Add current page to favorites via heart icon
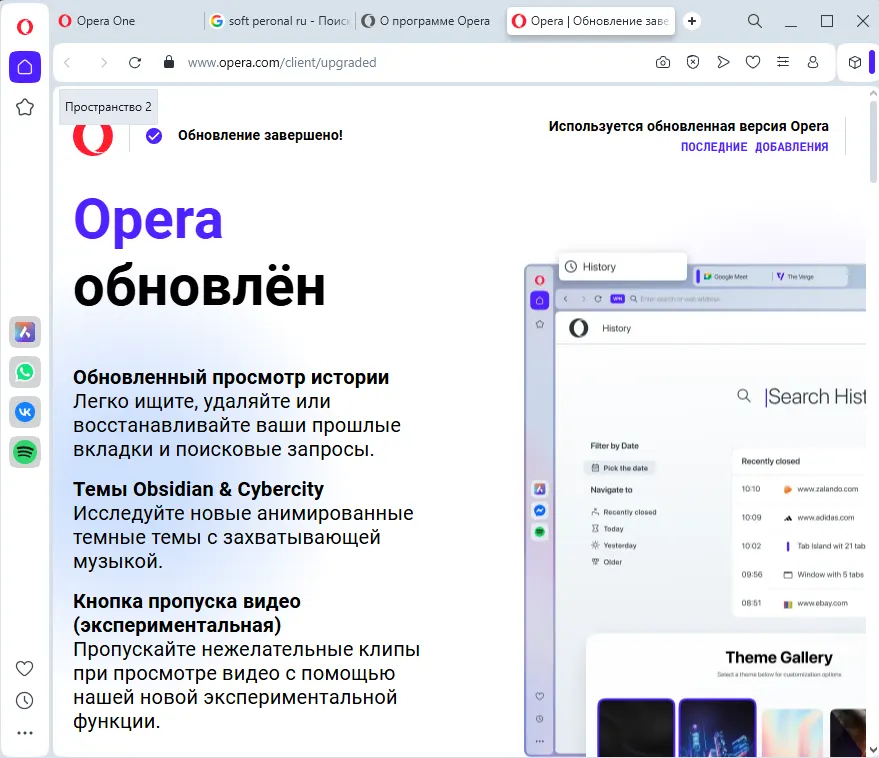This screenshot has width=879, height=758. (x=753, y=62)
